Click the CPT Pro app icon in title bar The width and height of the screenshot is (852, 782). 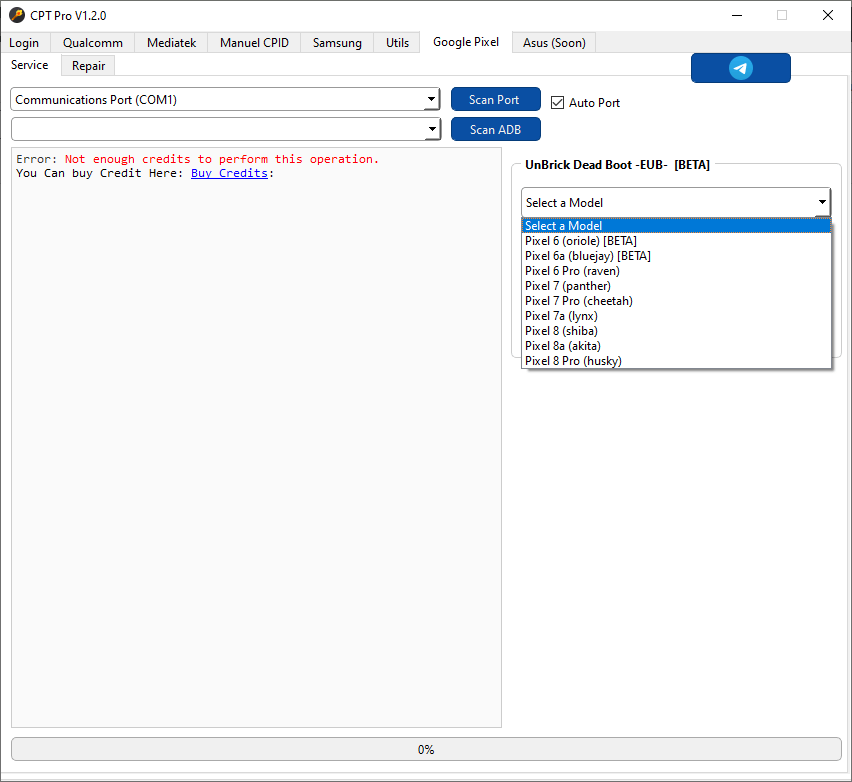16,15
